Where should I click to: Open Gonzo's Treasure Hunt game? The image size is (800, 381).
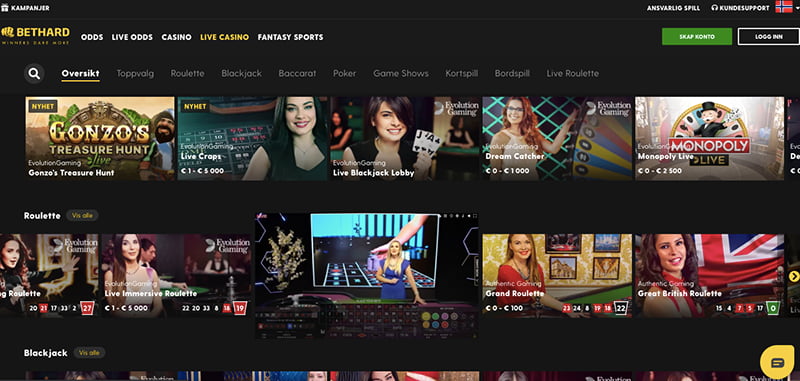[100, 138]
